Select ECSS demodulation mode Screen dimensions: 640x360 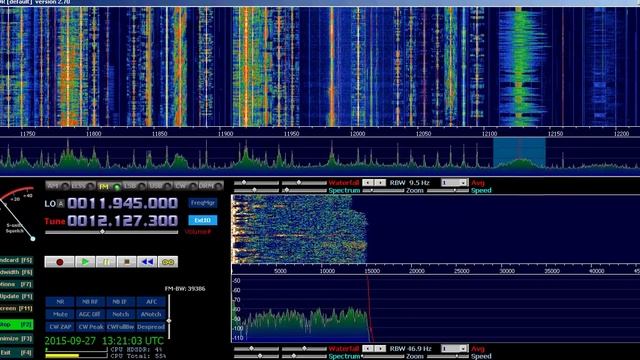pyautogui.click(x=83, y=186)
